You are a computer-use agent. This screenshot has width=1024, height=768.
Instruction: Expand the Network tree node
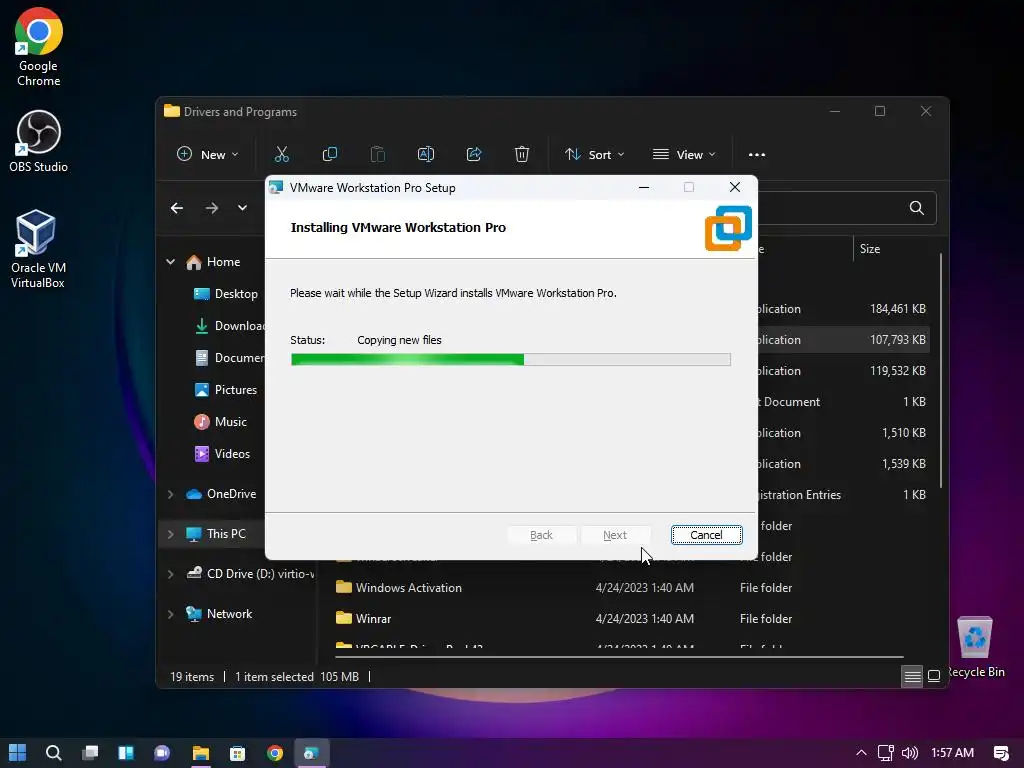170,614
